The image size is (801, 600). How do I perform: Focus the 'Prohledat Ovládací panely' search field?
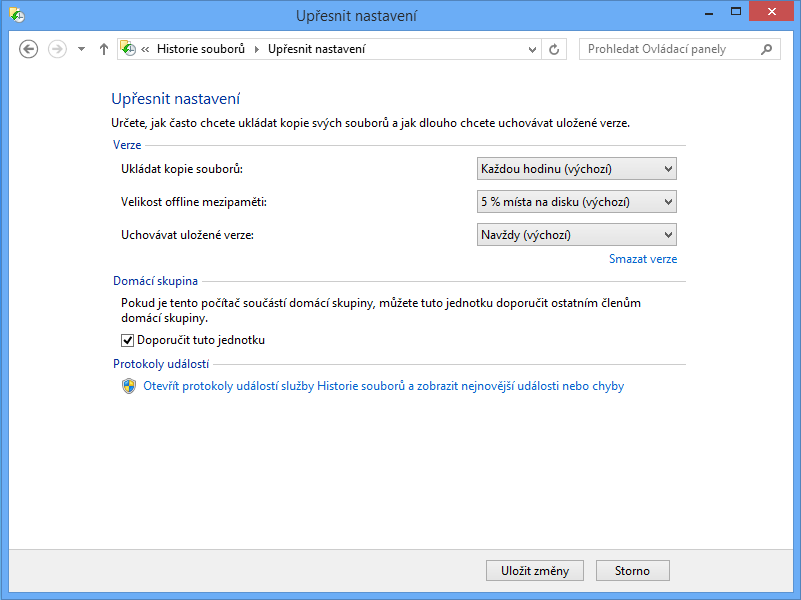(668, 49)
